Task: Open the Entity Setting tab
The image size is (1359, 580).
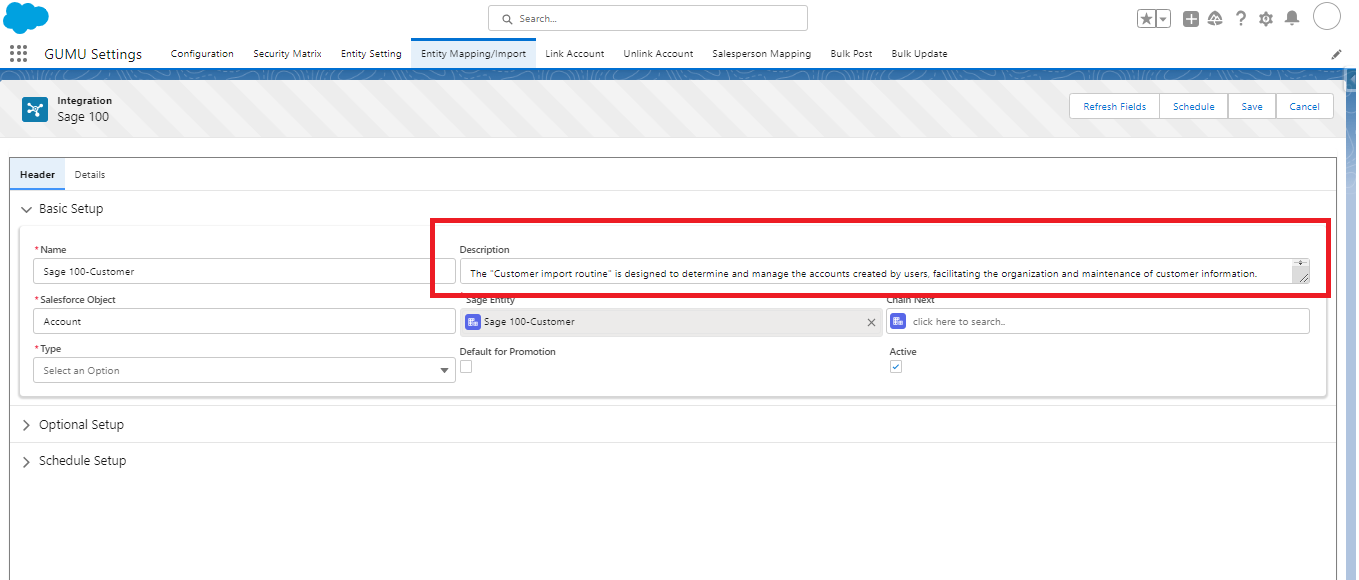Action: pyautogui.click(x=371, y=54)
